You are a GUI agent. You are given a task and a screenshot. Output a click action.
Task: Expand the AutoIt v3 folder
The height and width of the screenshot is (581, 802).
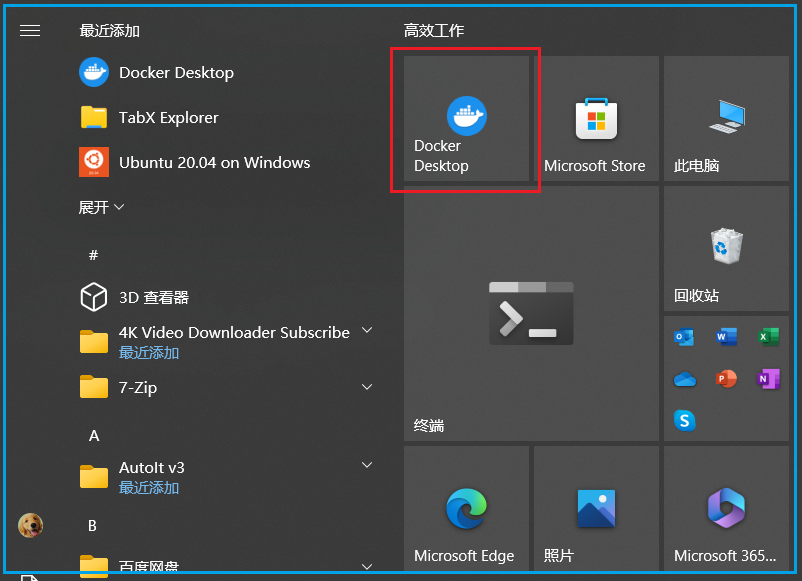pos(366,465)
